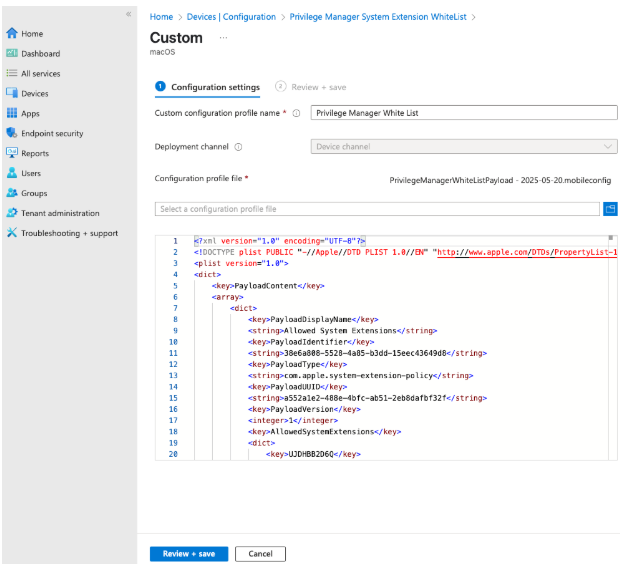Click the Endpoint security shield icon

click(12, 133)
